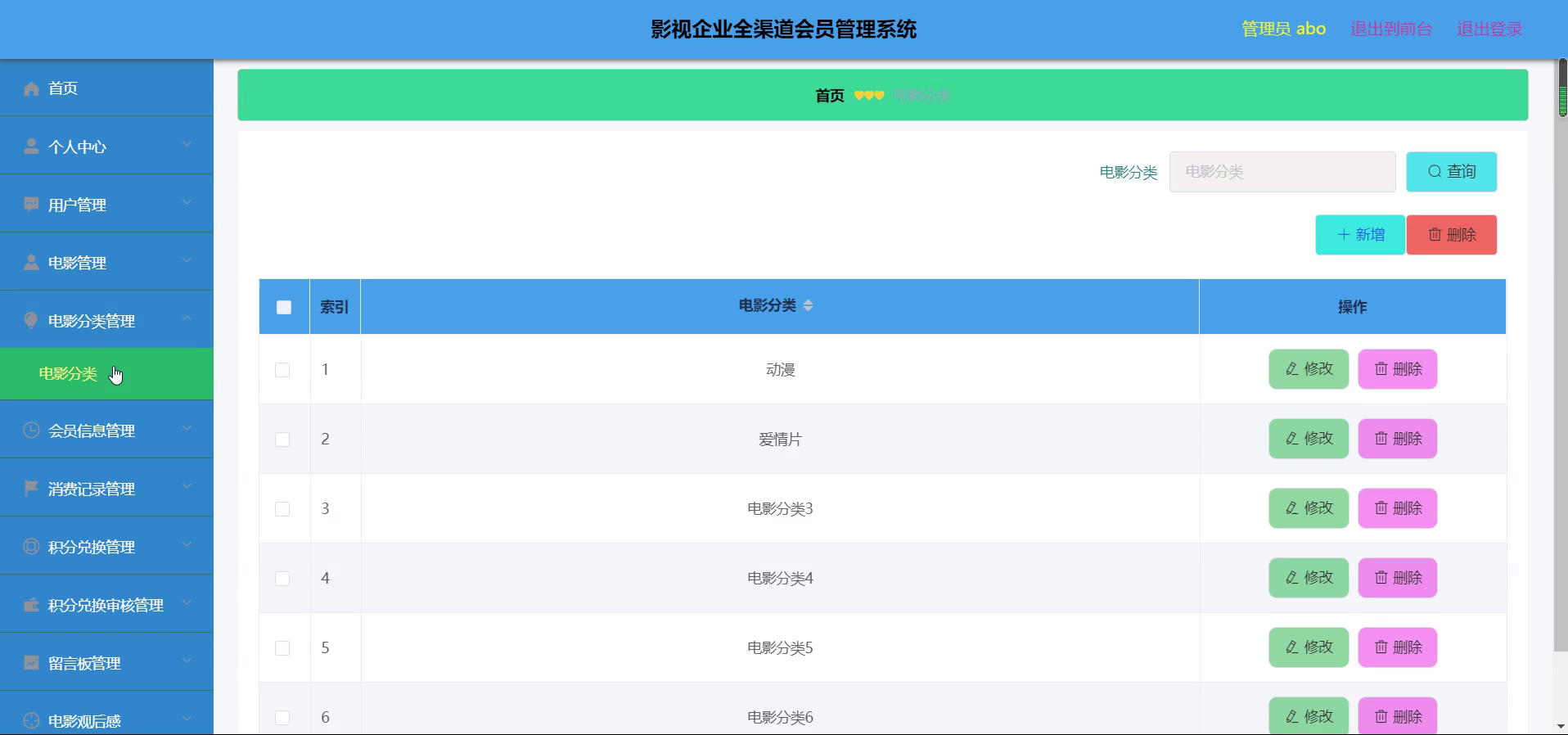Click the page vertical scrollbar thumb
Viewport: 1568px width, 735px height.
(1561, 355)
